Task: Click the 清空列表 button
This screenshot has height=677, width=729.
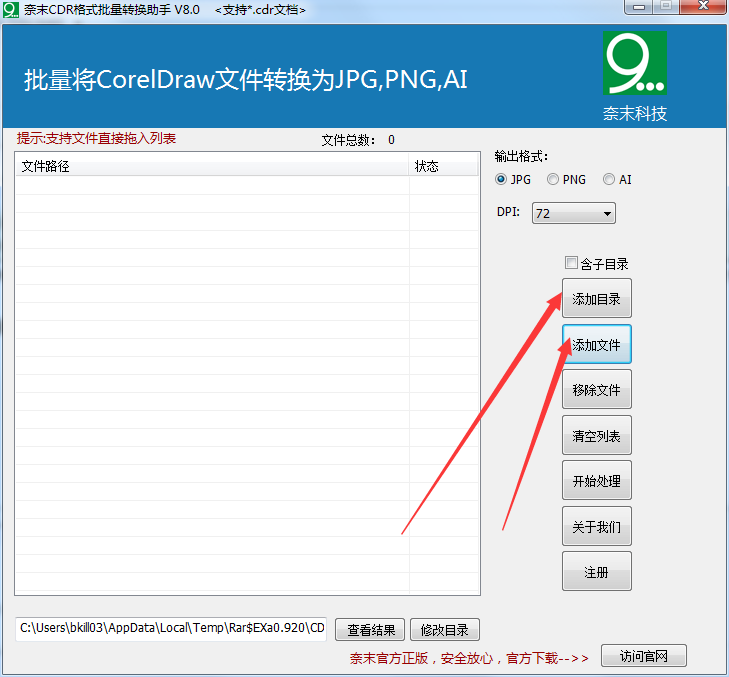Action: pyautogui.click(x=596, y=436)
